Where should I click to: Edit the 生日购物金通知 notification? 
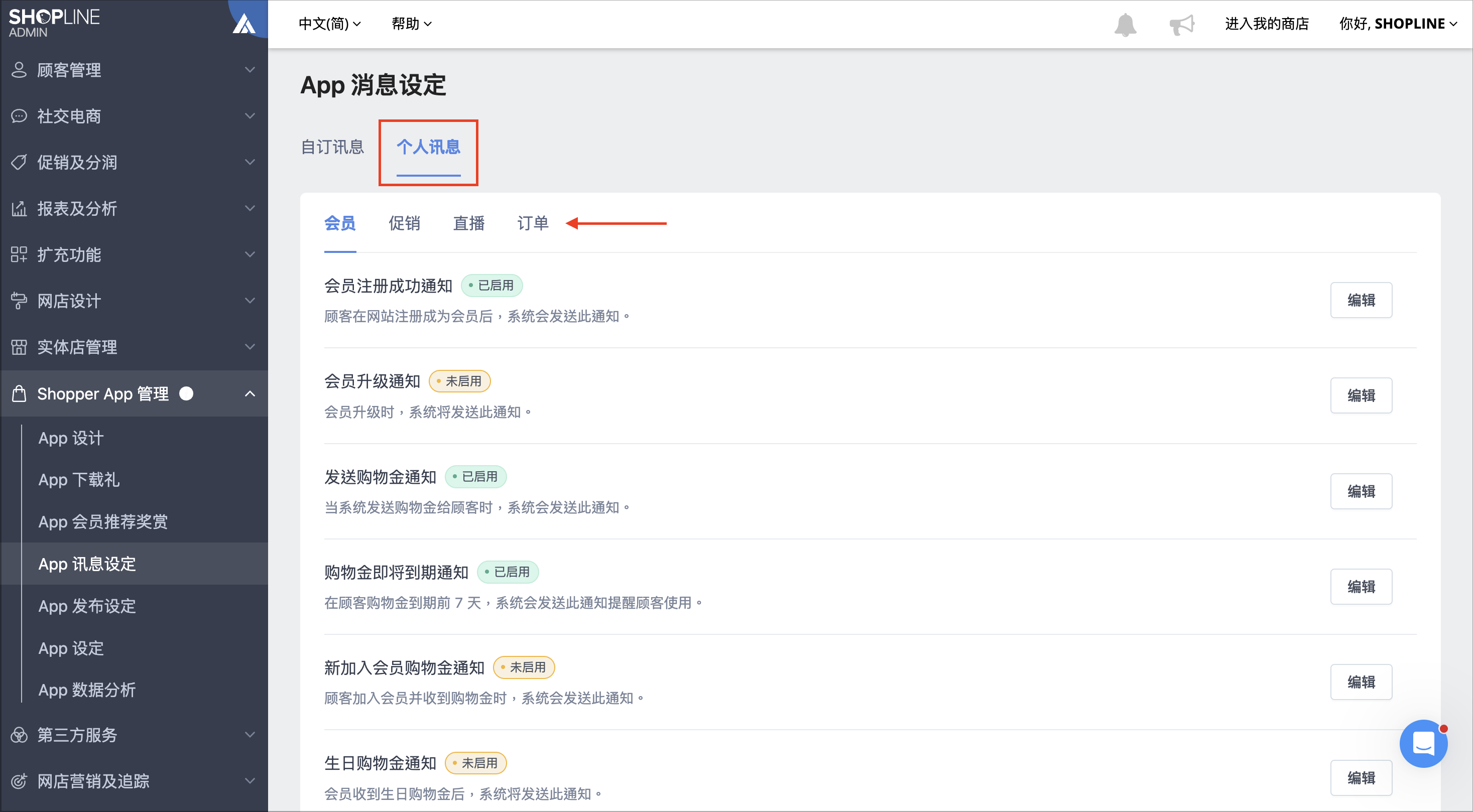(x=1361, y=777)
